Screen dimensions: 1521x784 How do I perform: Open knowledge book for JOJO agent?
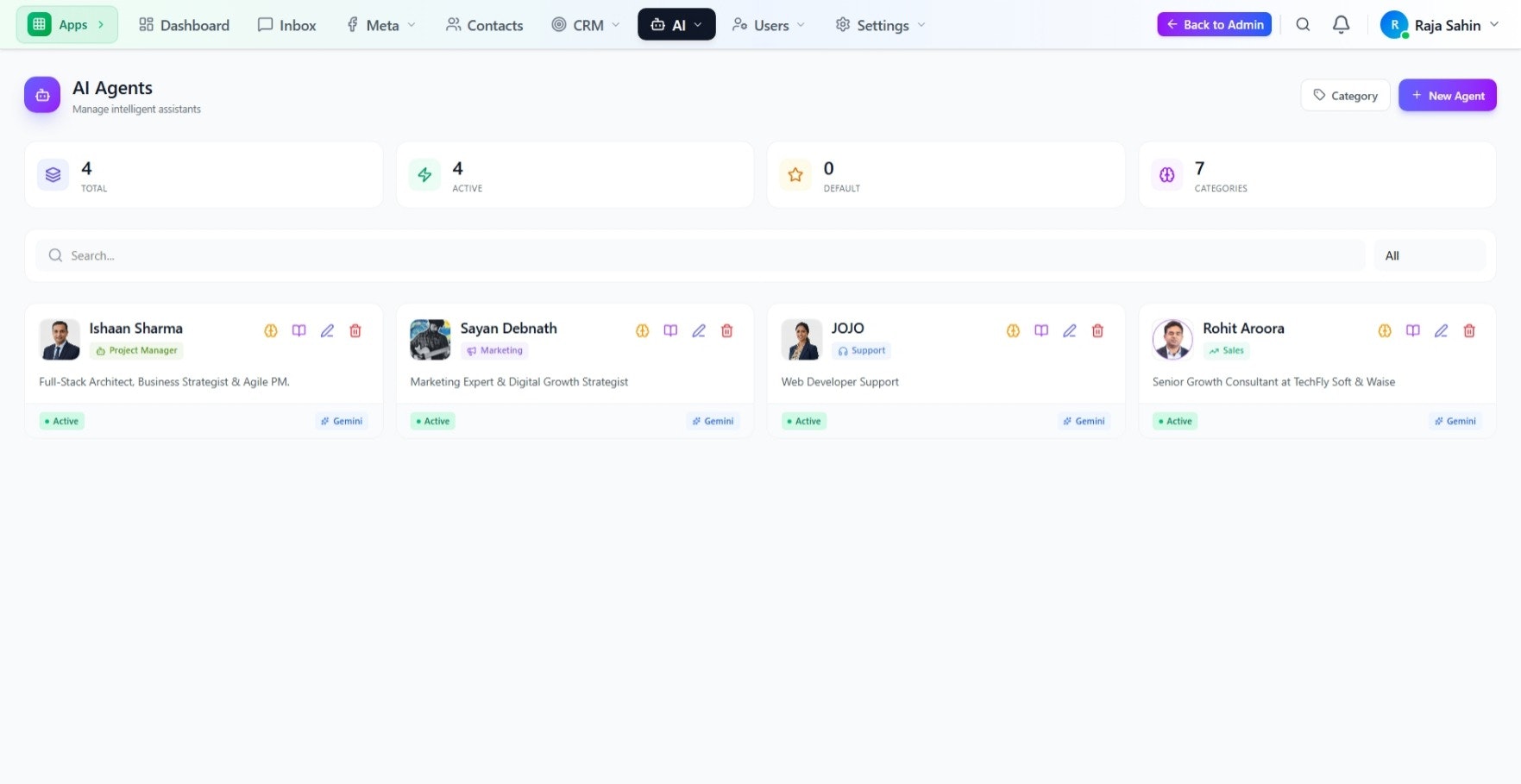[x=1041, y=330]
